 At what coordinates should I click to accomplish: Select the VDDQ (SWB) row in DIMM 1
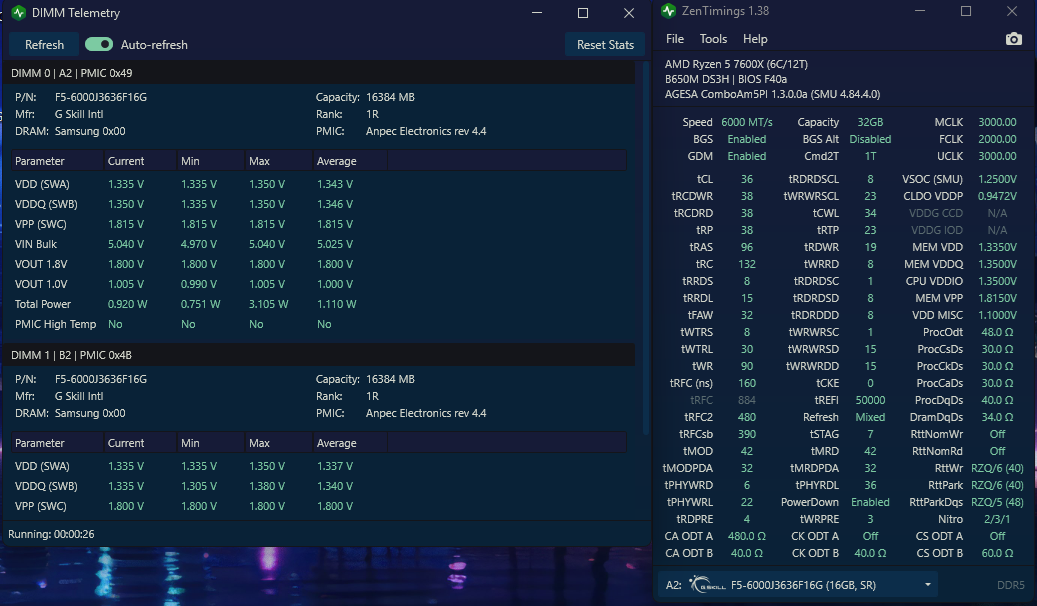[x=319, y=486]
